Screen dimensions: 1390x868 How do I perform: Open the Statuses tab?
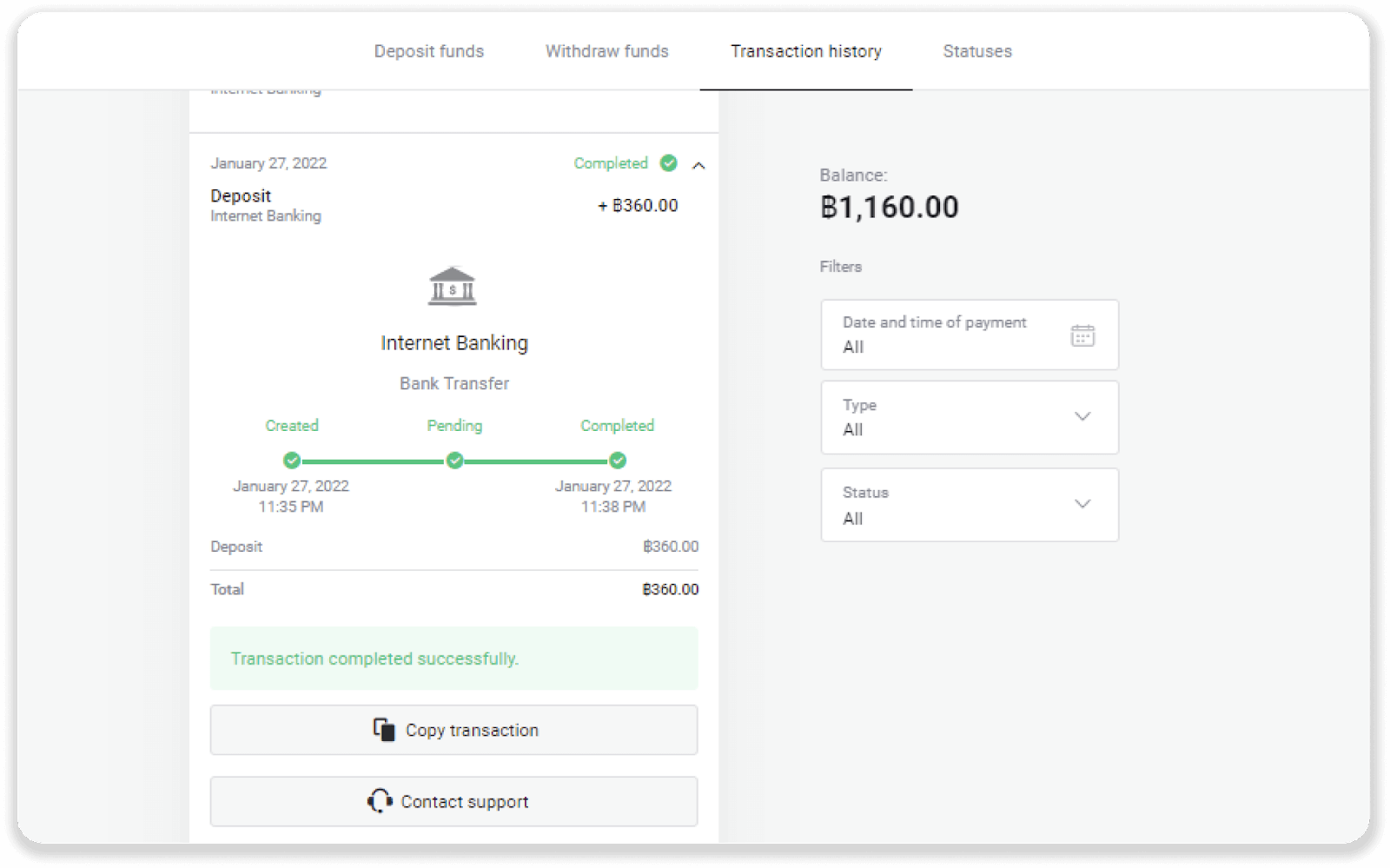tap(977, 51)
